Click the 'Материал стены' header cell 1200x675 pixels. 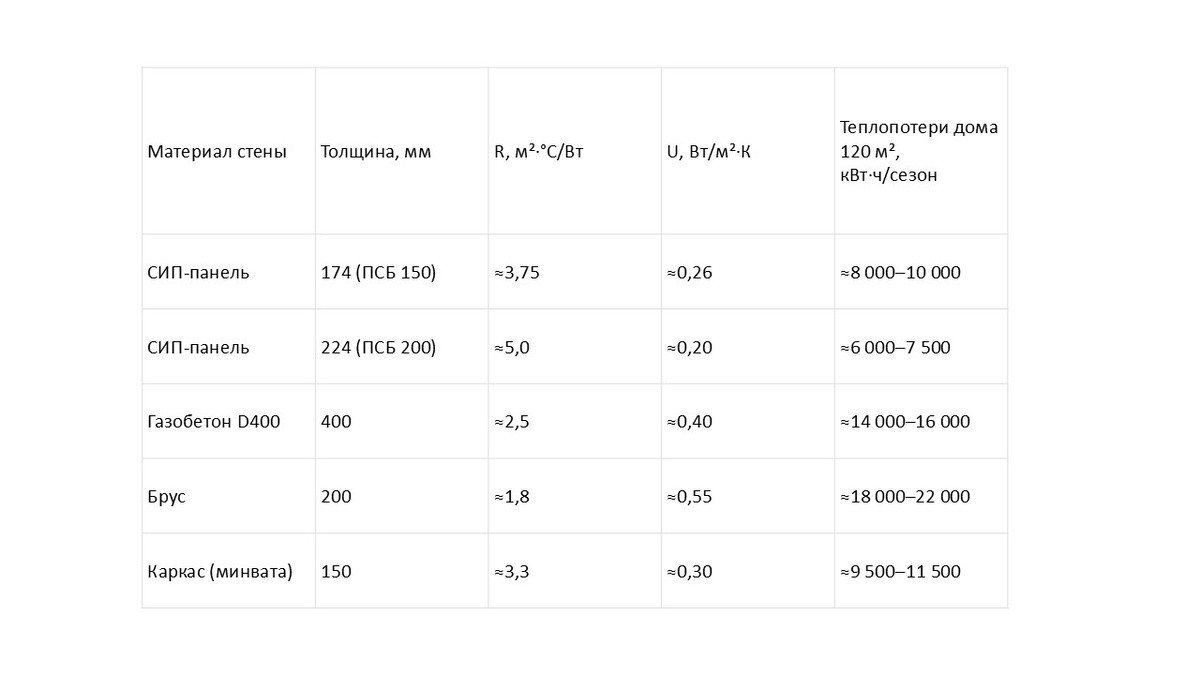point(228,151)
